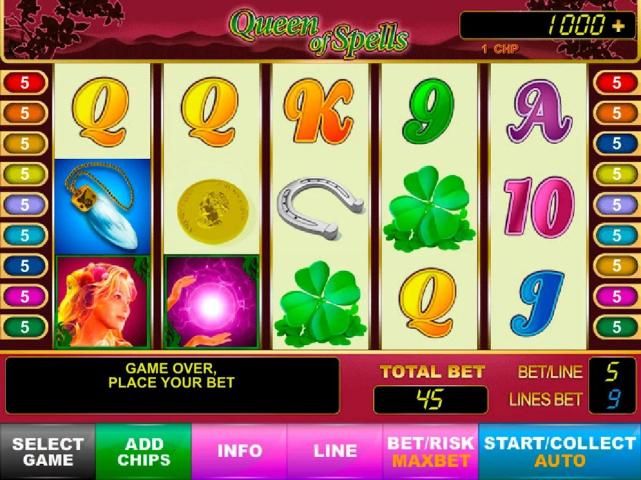641x480 pixels.
Task: Select the magenta payline marker on left side
Action: 25,296
